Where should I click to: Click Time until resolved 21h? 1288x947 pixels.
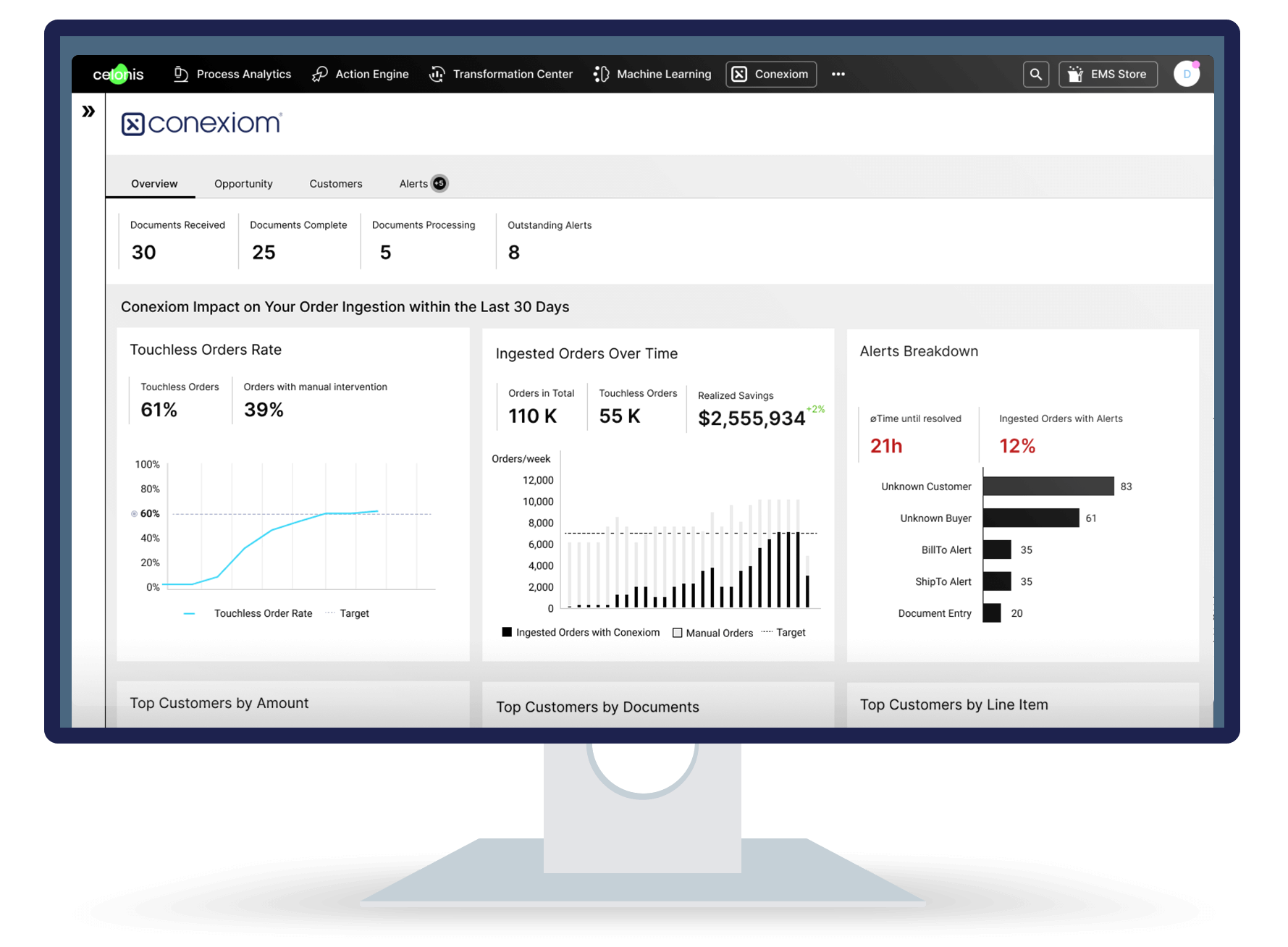(x=886, y=446)
